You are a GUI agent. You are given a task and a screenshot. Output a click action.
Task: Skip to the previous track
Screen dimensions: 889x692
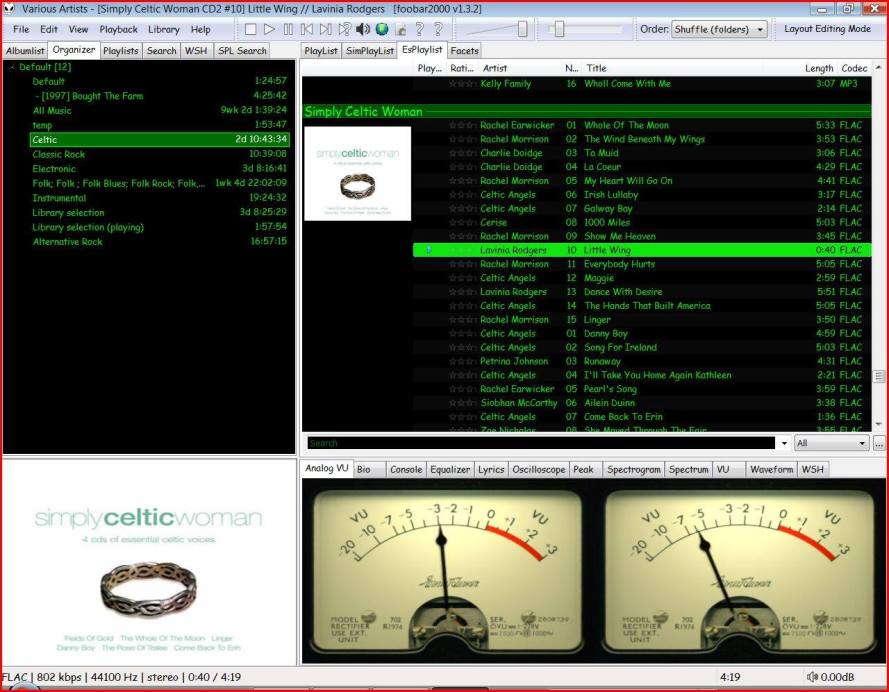pos(307,30)
